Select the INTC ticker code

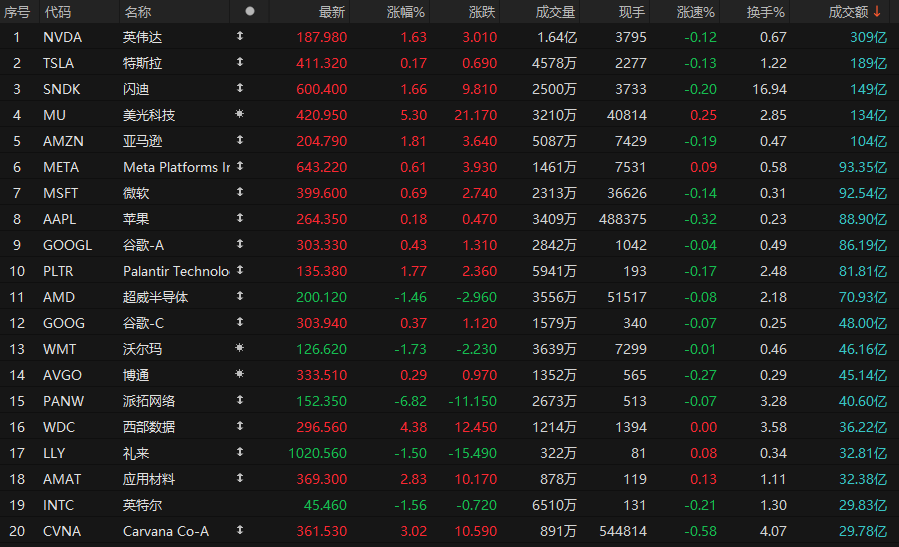[x=58, y=505]
